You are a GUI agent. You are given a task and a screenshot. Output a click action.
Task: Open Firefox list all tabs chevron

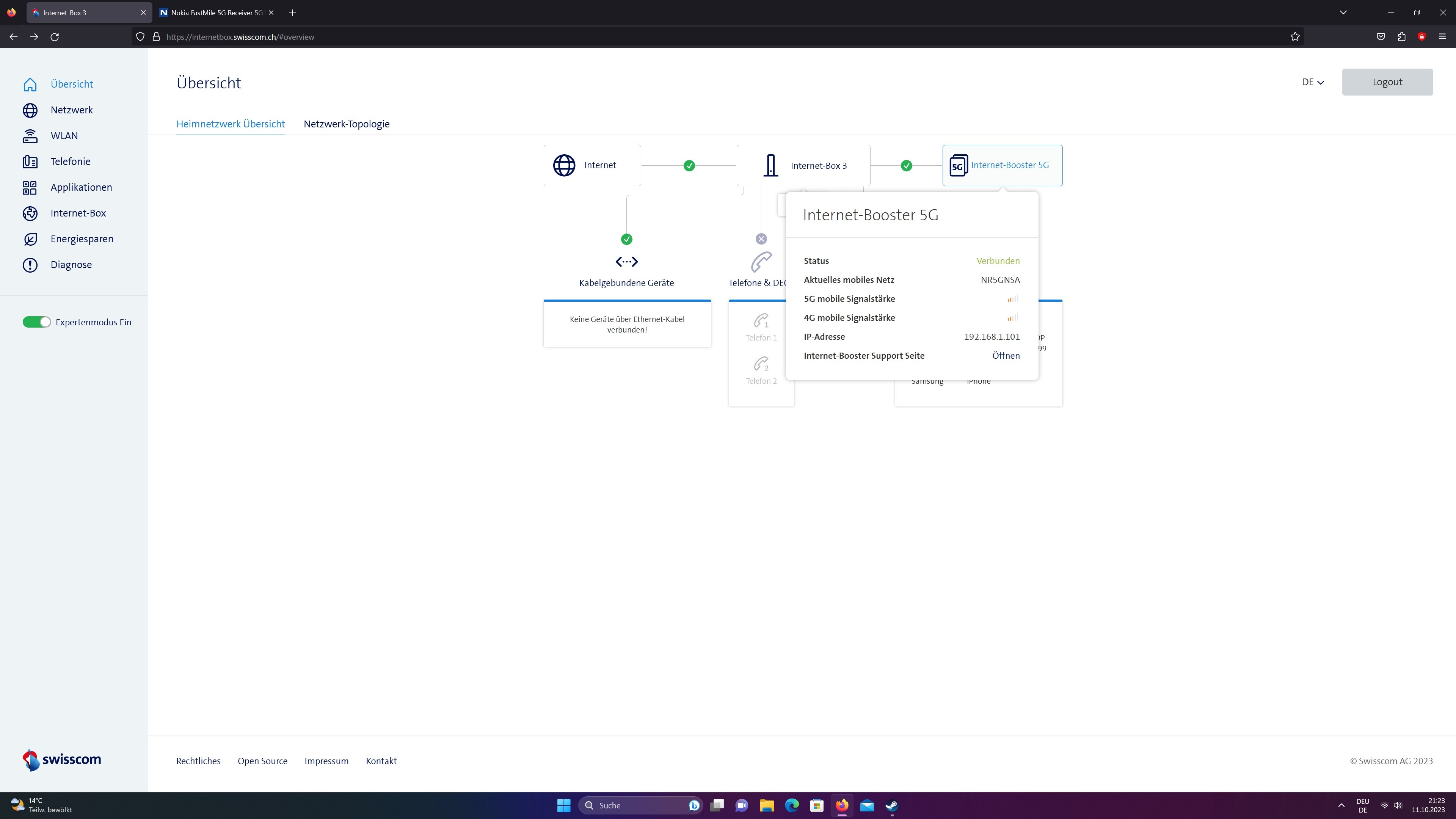(1343, 13)
